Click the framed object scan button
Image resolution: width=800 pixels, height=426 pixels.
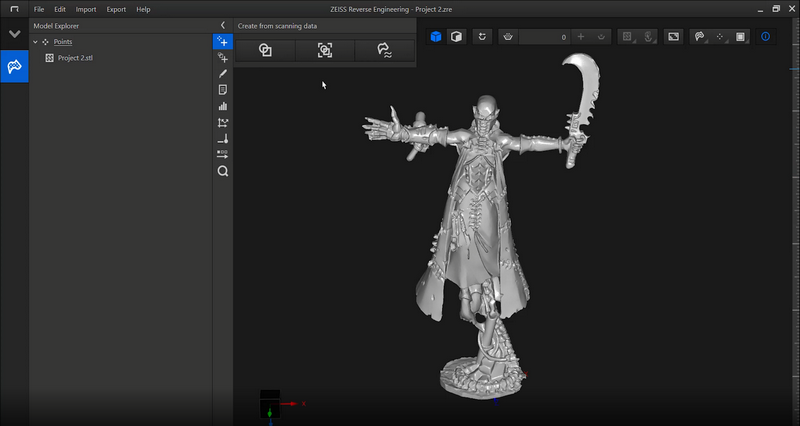(x=325, y=50)
